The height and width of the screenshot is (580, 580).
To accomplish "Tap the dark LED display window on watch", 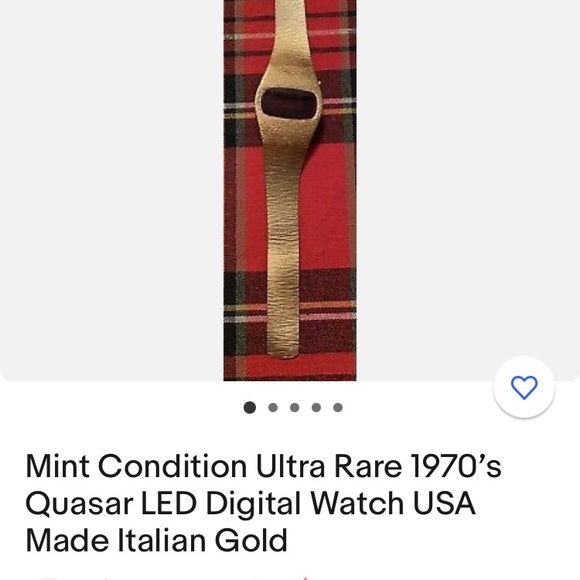I will coord(289,102).
